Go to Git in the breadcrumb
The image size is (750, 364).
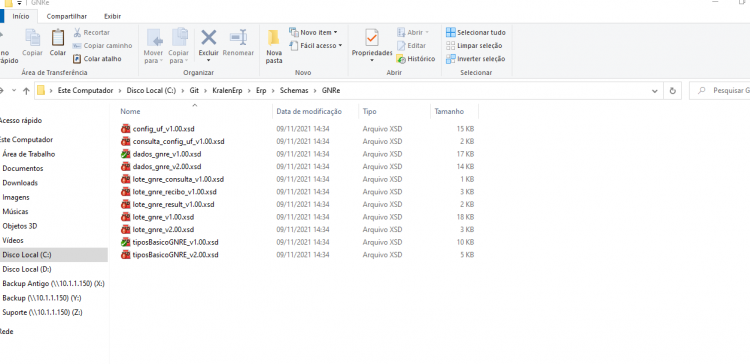pos(194,90)
